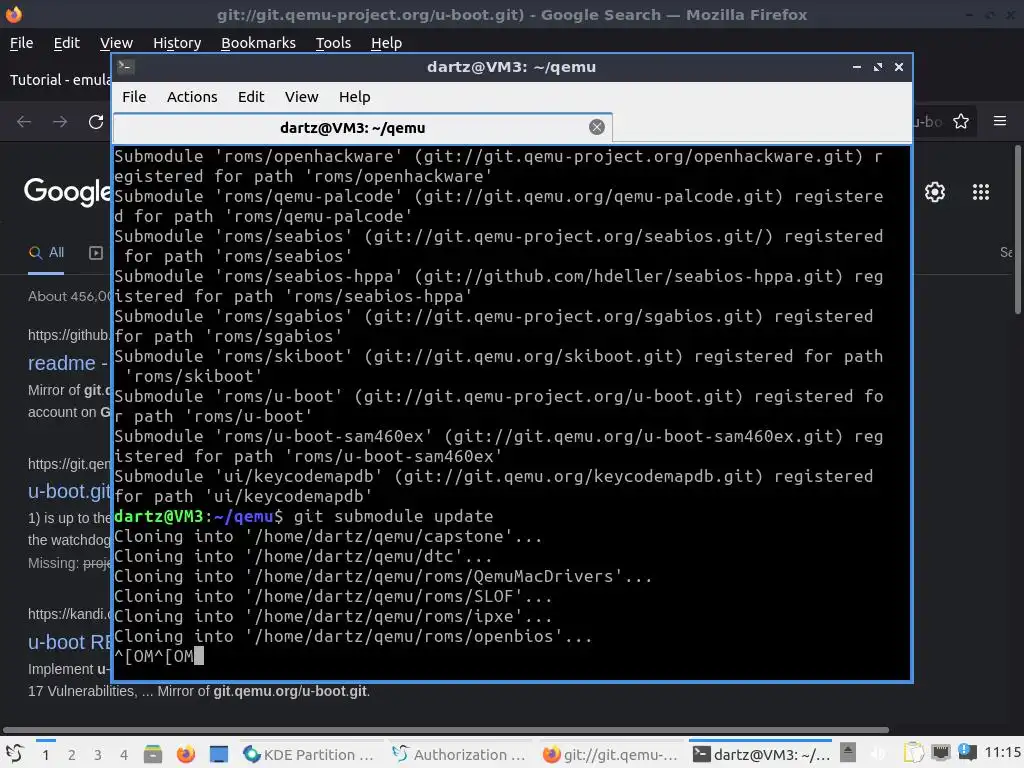This screenshot has height=768, width=1024.
Task: Click the line cloning into roms/openbios
Action: click(353, 637)
